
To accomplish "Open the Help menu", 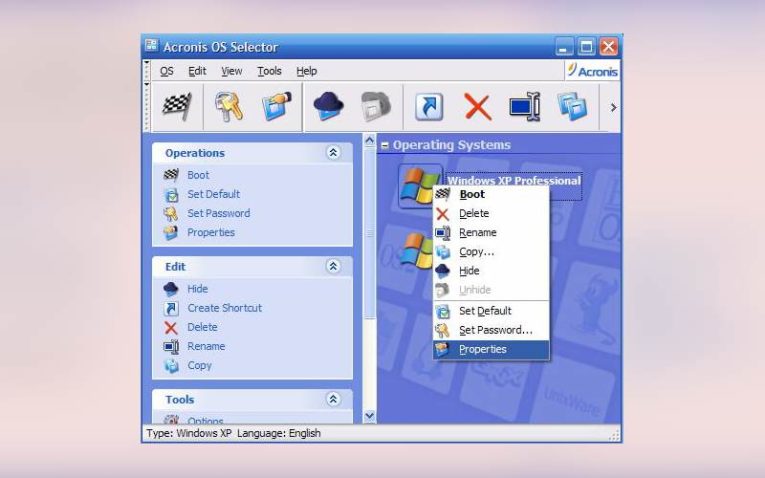I will point(306,71).
